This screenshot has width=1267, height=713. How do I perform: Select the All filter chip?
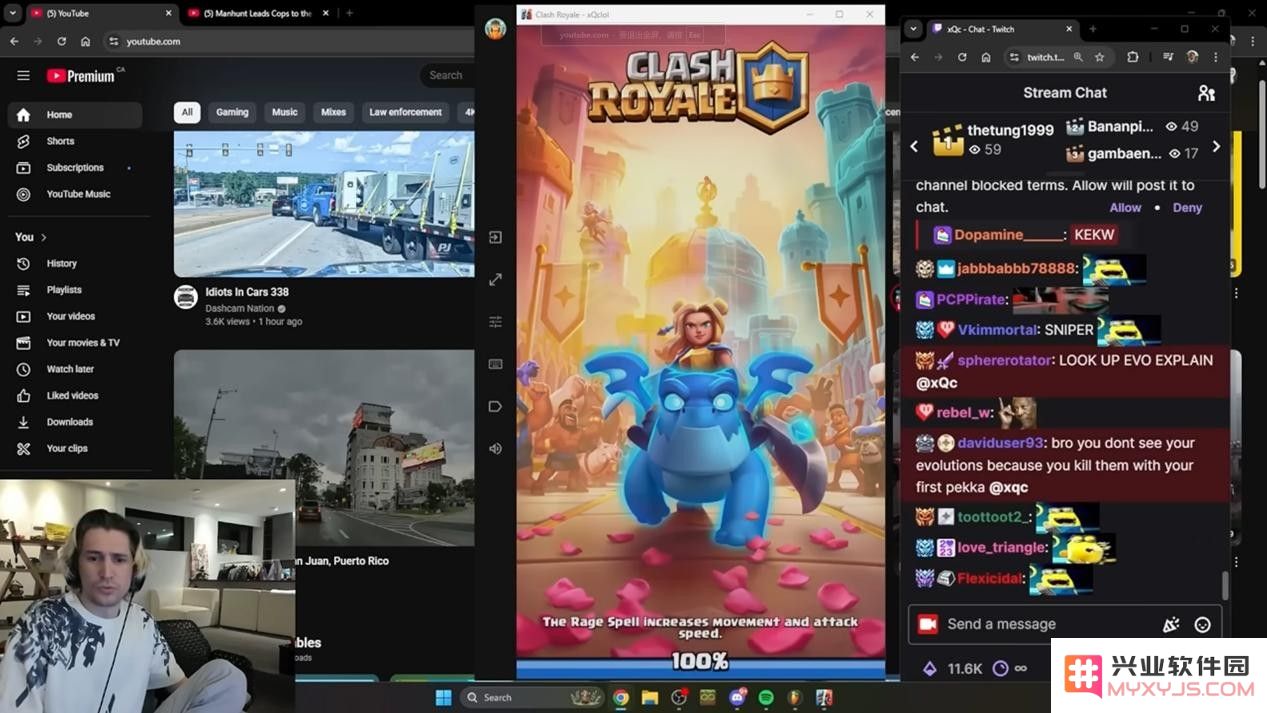pos(187,112)
